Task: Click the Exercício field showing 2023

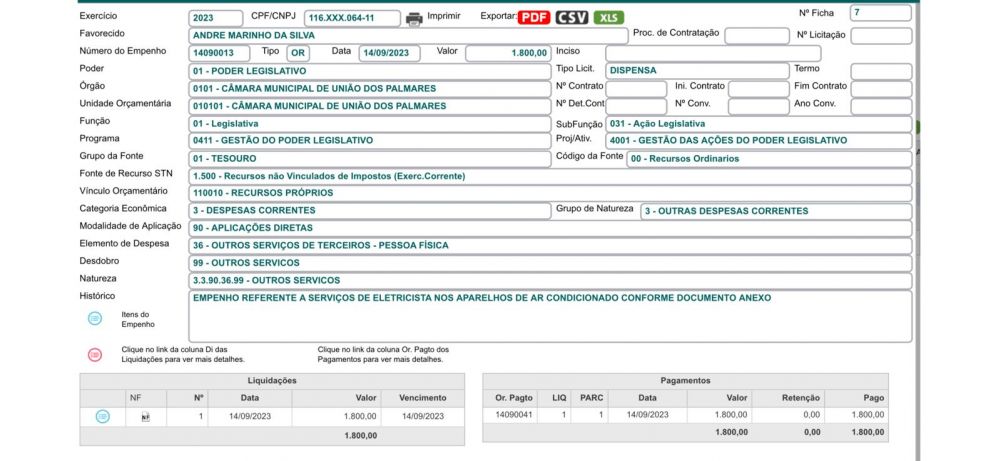Action: click(x=216, y=18)
